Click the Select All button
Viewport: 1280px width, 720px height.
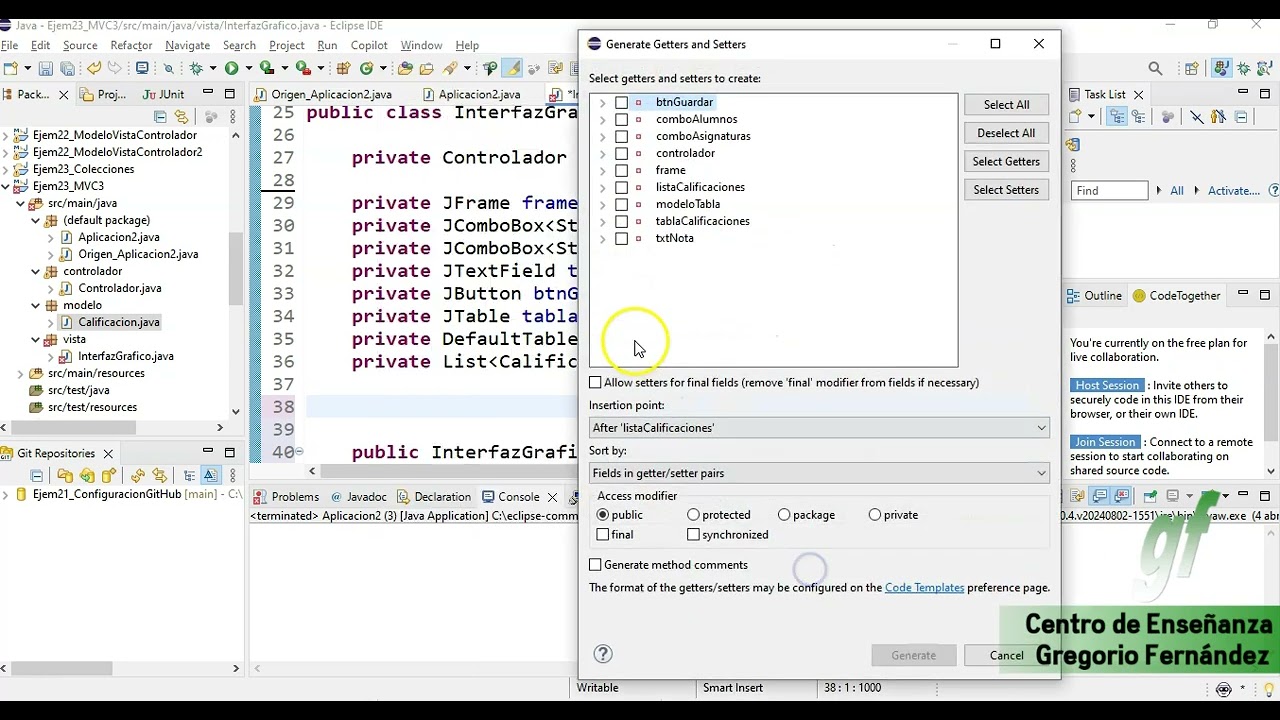click(x=1006, y=105)
